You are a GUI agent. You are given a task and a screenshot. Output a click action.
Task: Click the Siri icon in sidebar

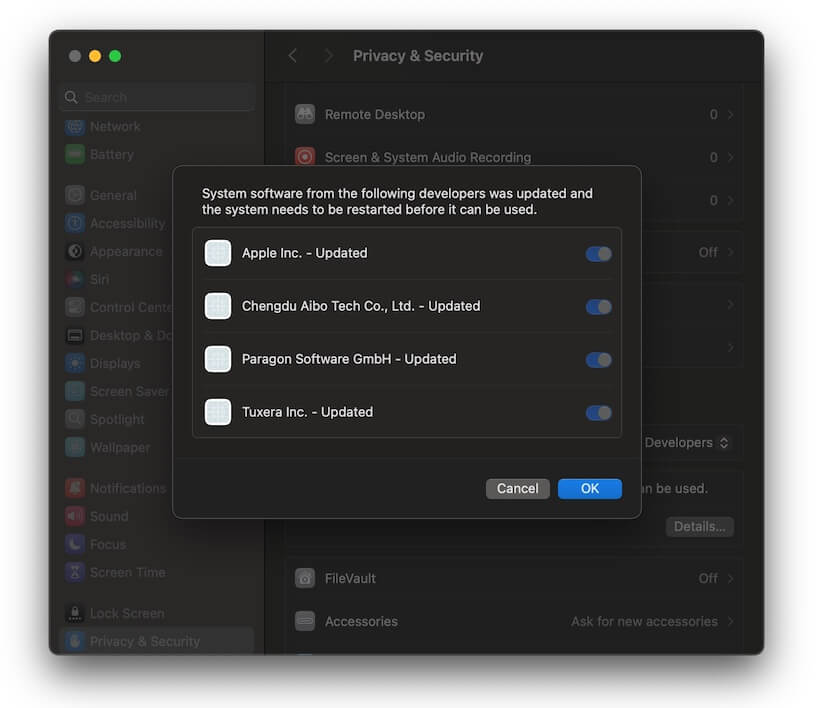[x=75, y=280]
